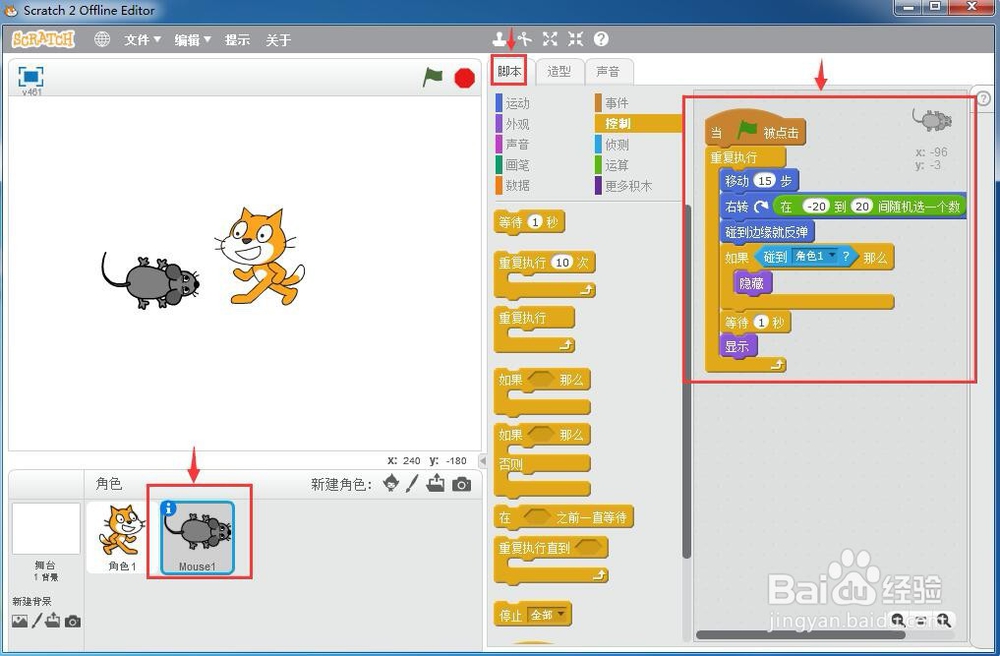Select the 角色1 cat sprite thumbnail
This screenshot has height=656, width=1000.
click(121, 538)
